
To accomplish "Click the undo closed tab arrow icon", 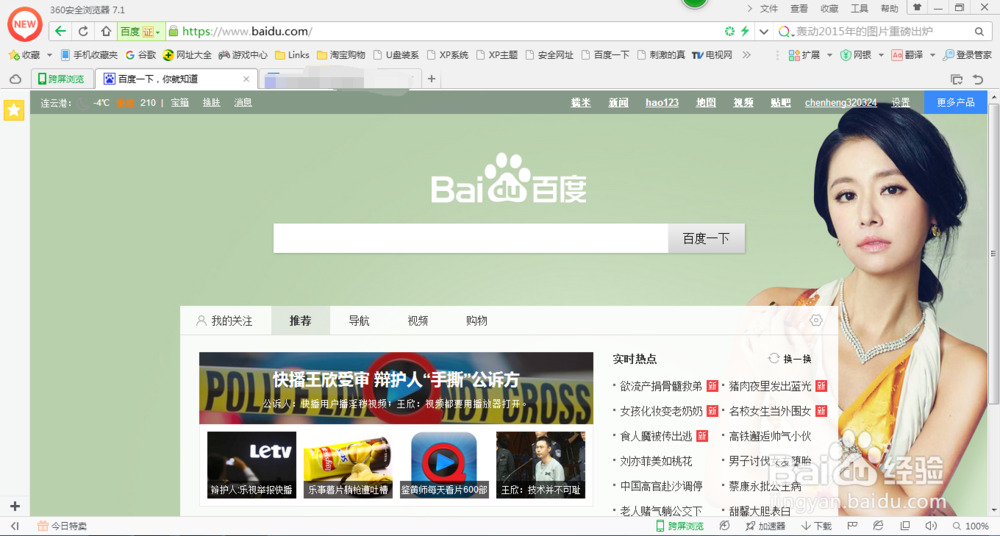I will pyautogui.click(x=978, y=79).
